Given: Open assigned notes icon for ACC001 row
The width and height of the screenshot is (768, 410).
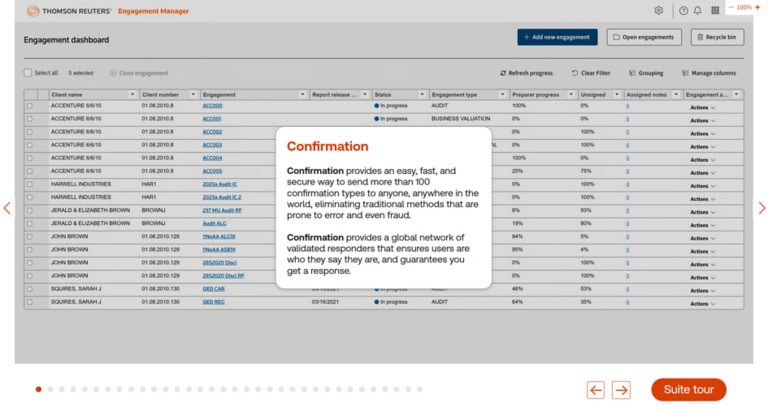Looking at the screenshot, I should pyautogui.click(x=627, y=119).
